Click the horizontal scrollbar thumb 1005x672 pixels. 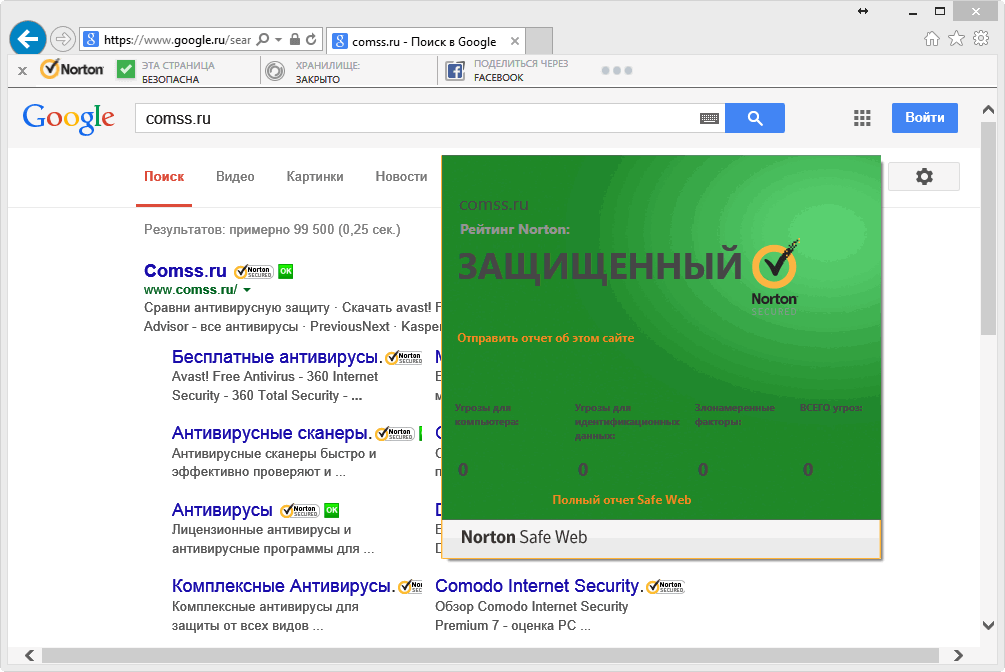click(490, 655)
